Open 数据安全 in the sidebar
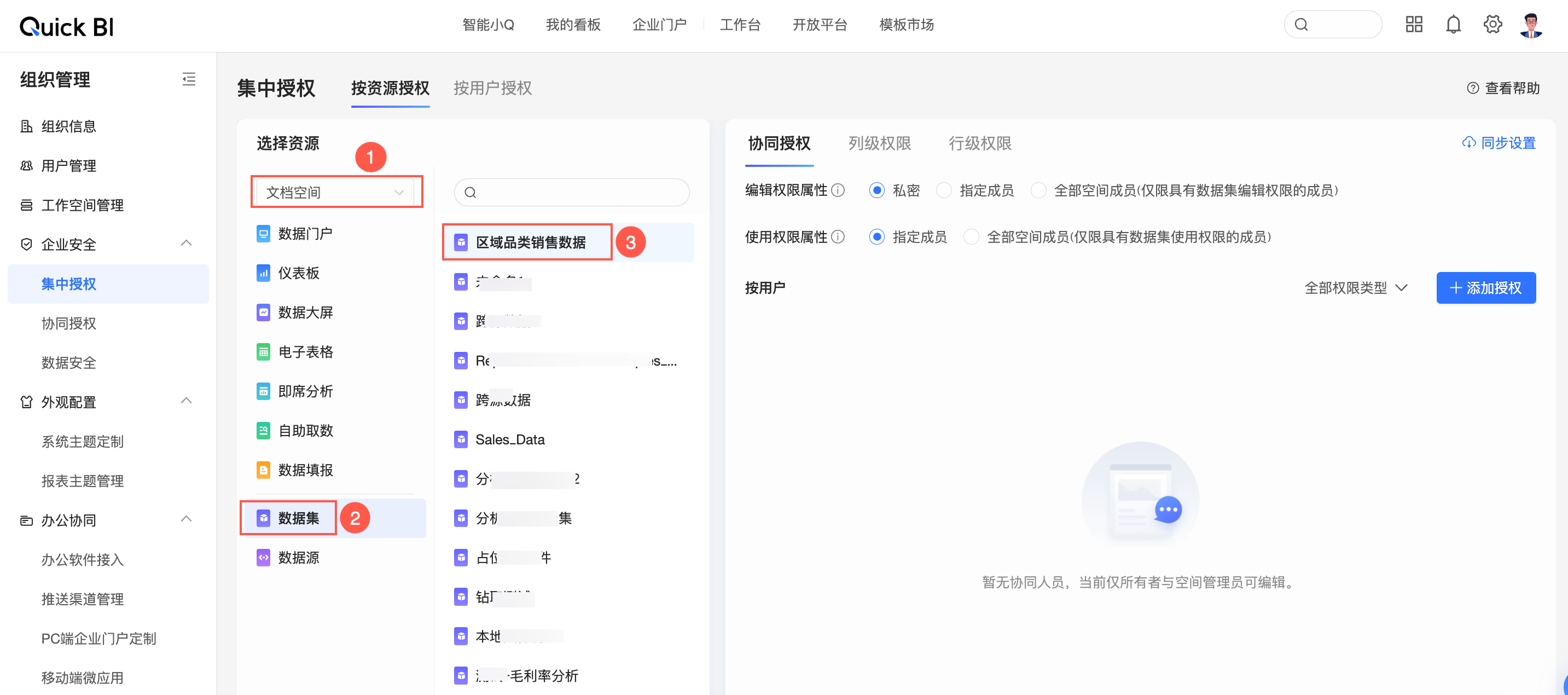1568x695 pixels. point(69,363)
